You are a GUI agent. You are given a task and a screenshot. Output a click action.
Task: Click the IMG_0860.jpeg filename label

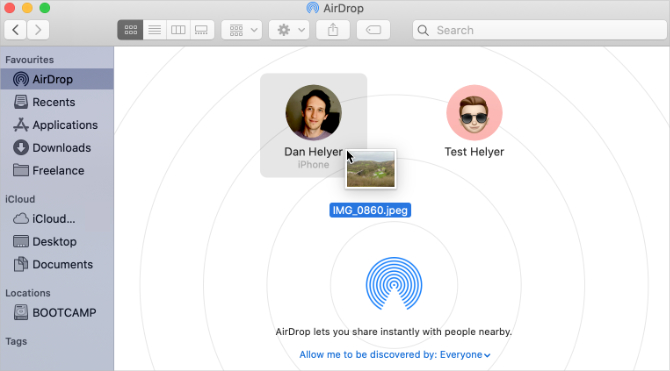(x=370, y=210)
